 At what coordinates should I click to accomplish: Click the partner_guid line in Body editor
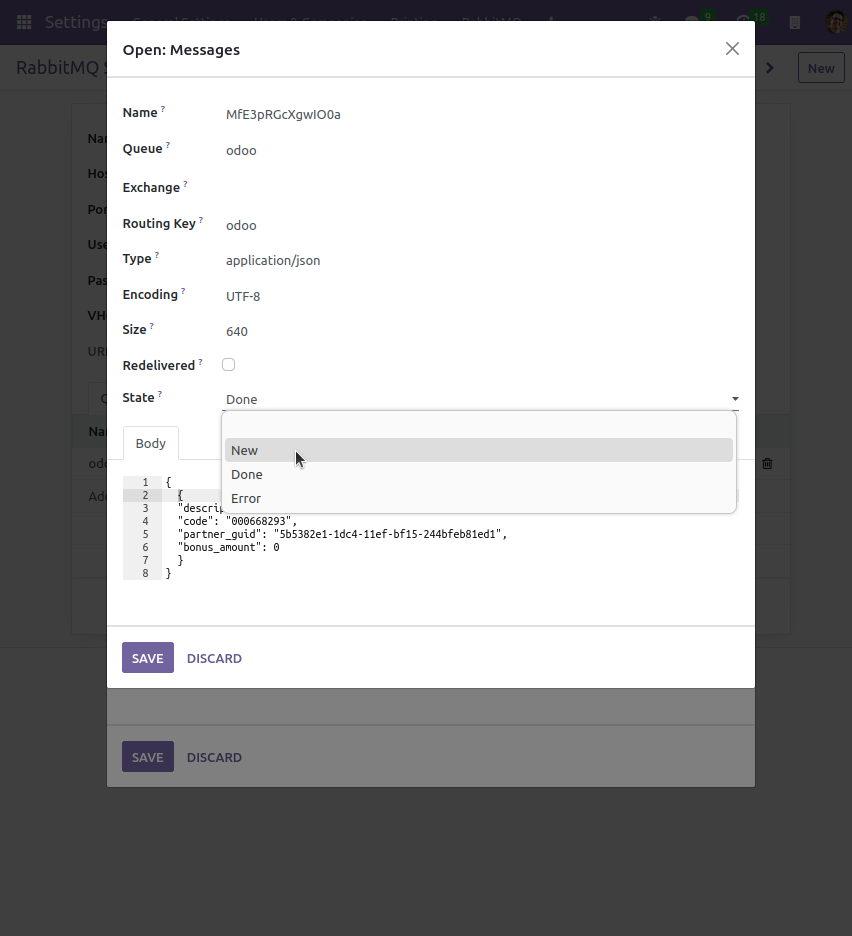click(x=342, y=534)
